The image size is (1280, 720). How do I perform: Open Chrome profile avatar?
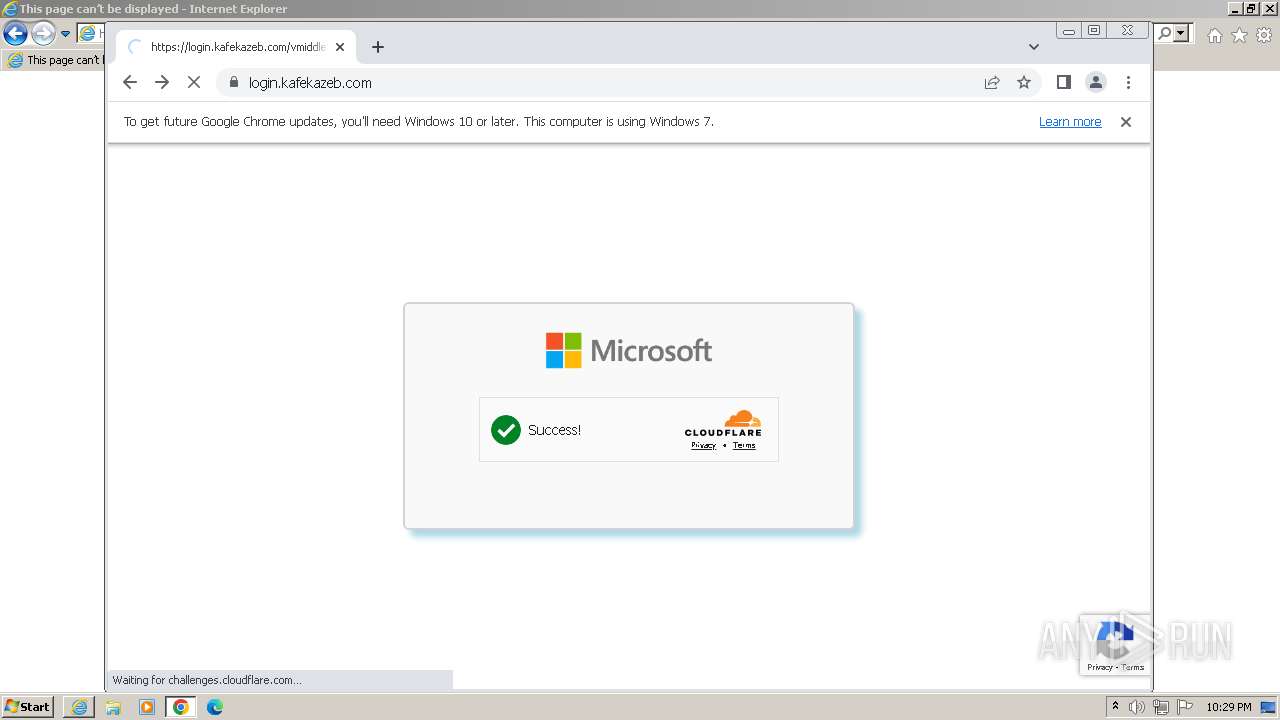[x=1096, y=83]
